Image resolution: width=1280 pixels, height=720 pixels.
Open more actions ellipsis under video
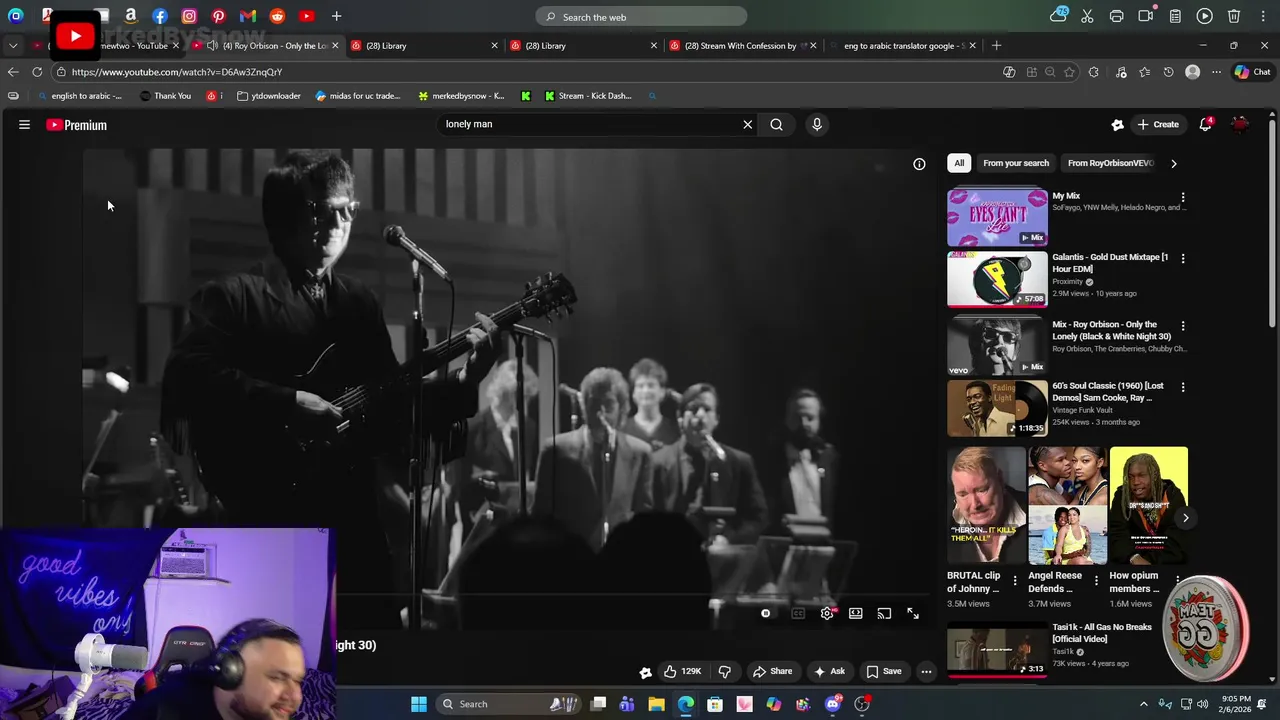click(x=926, y=671)
